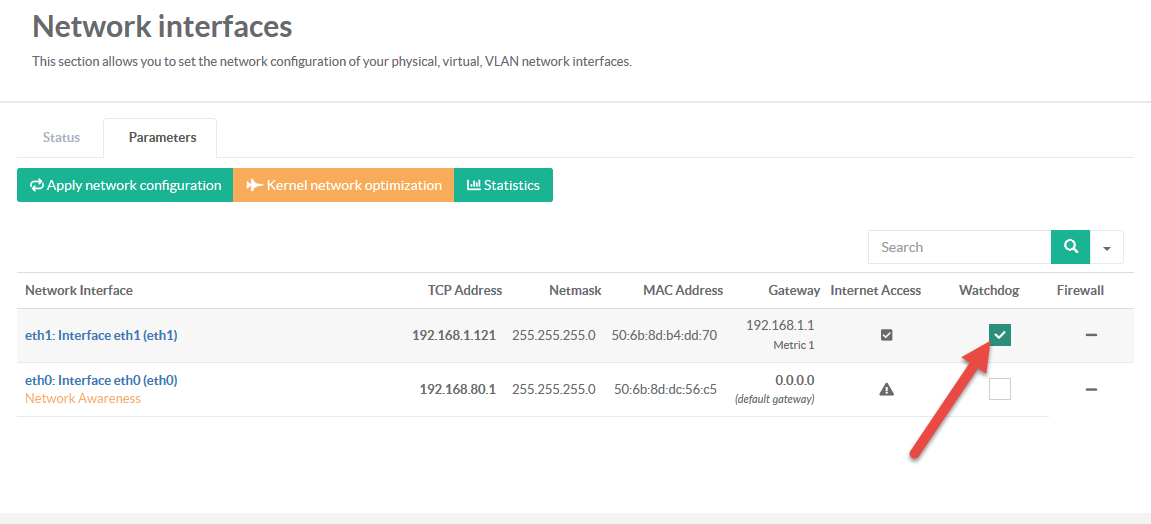This screenshot has height=524, width=1151.
Task: Click the Network Interface column header
Action: (79, 290)
